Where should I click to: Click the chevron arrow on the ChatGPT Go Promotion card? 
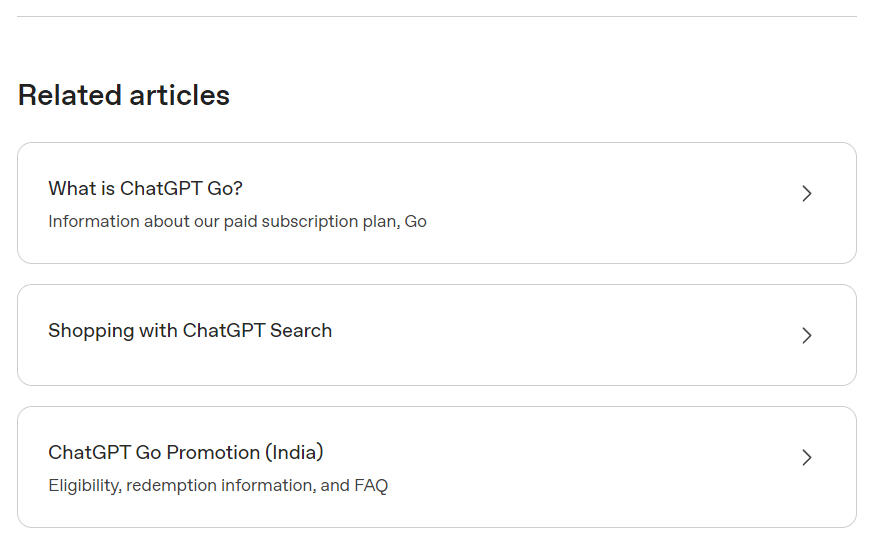tap(807, 458)
